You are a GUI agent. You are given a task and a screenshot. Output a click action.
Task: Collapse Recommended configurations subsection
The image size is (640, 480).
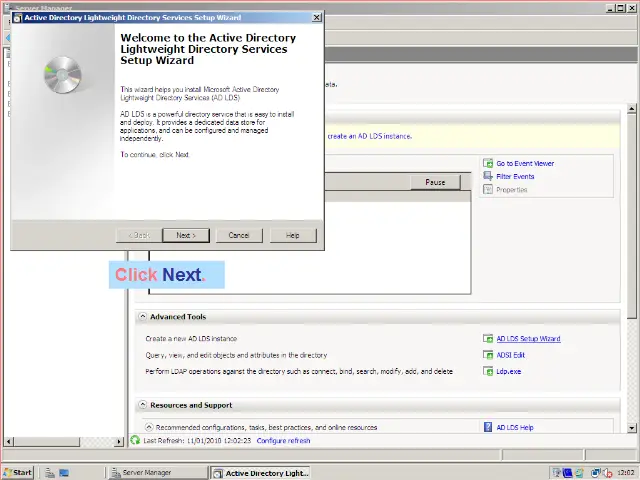[149, 427]
